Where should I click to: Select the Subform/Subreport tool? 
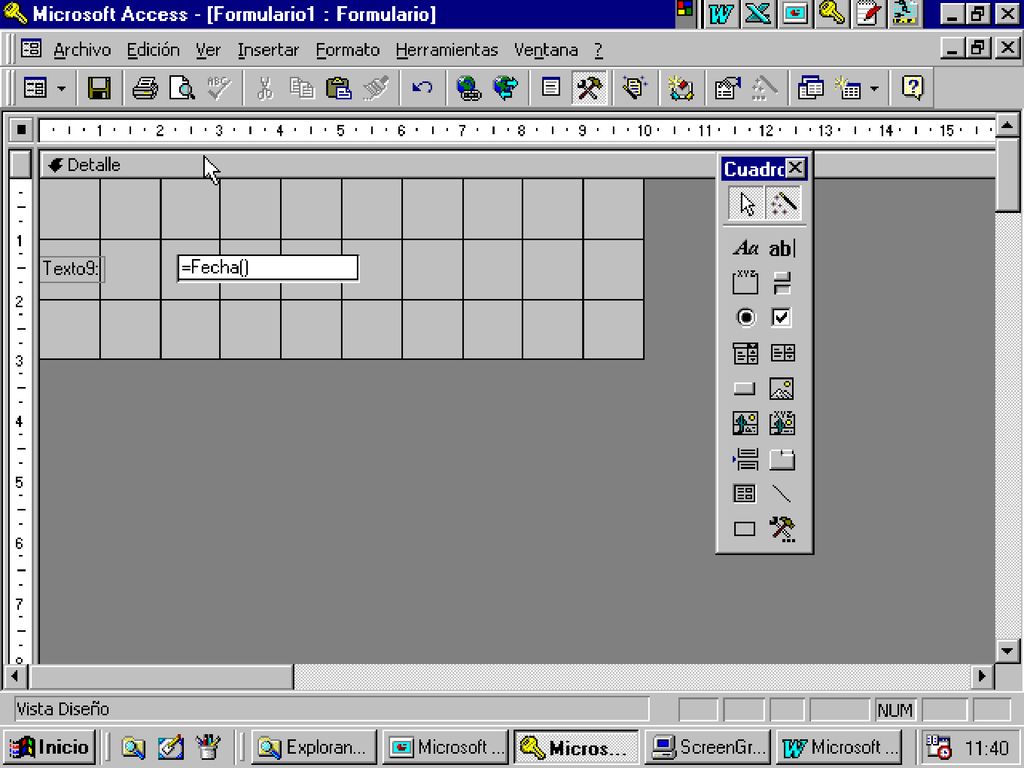pyautogui.click(x=746, y=494)
